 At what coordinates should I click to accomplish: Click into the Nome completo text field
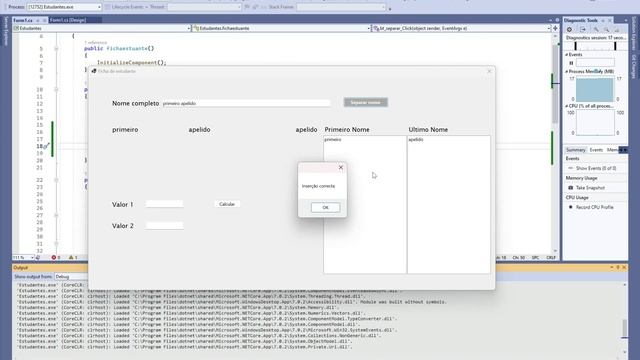(246, 103)
